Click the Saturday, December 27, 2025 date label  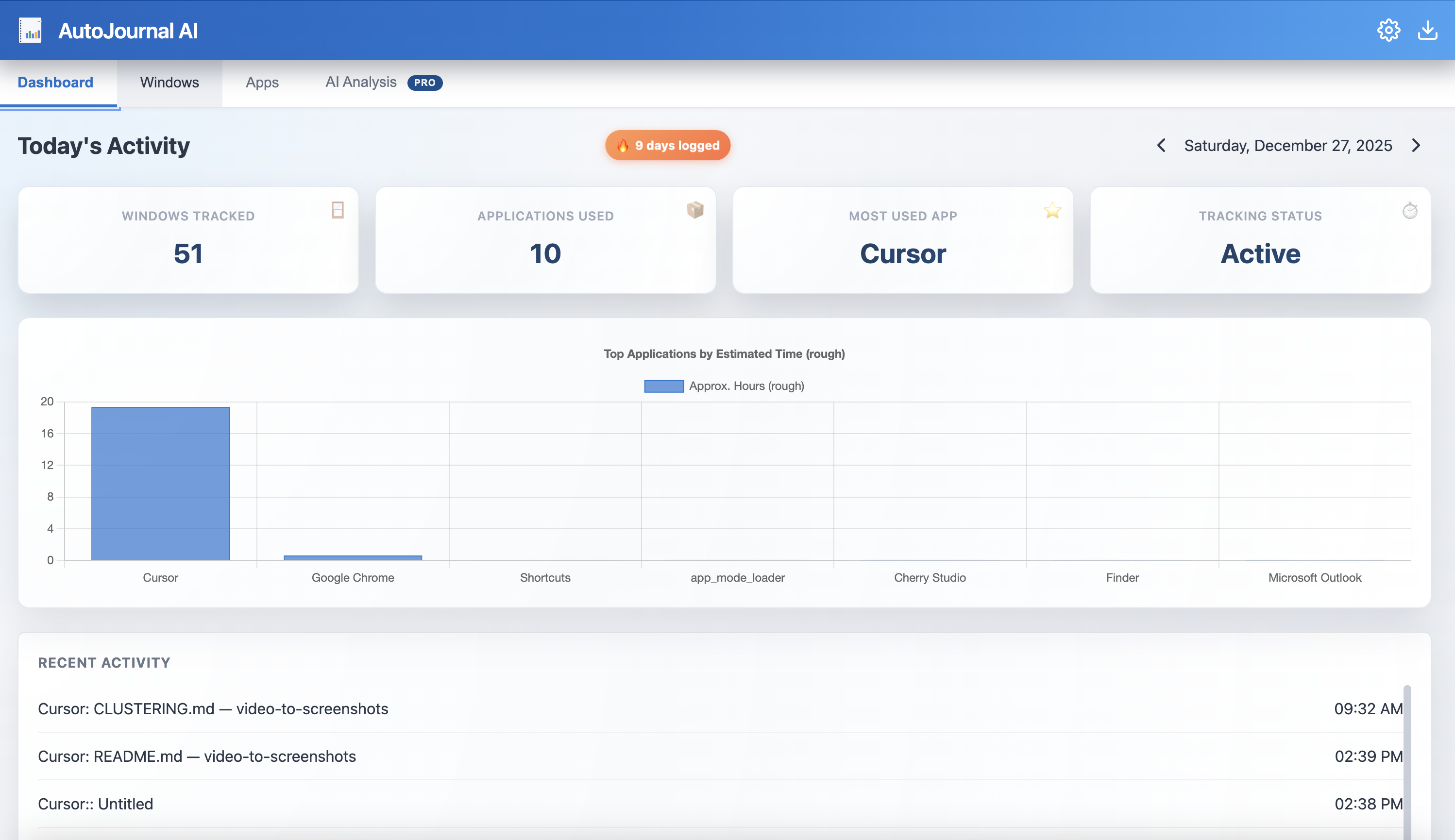coord(1287,145)
